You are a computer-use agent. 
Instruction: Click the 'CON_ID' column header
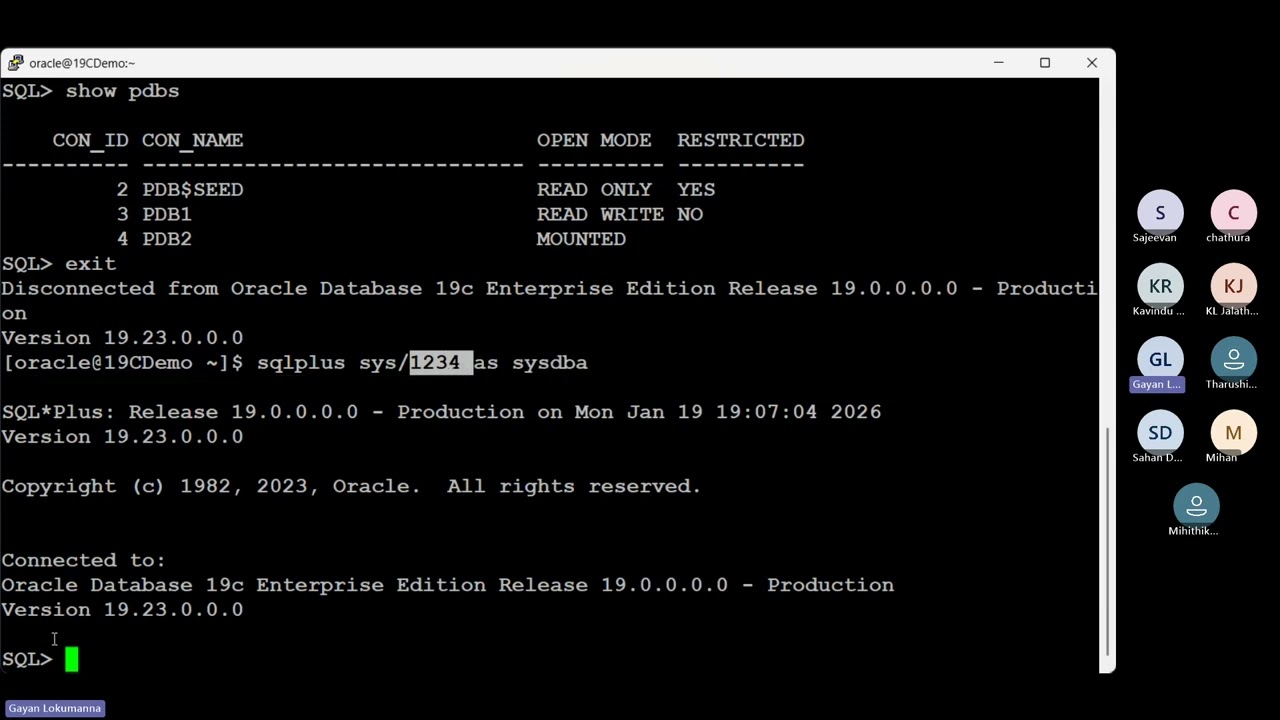(x=90, y=140)
